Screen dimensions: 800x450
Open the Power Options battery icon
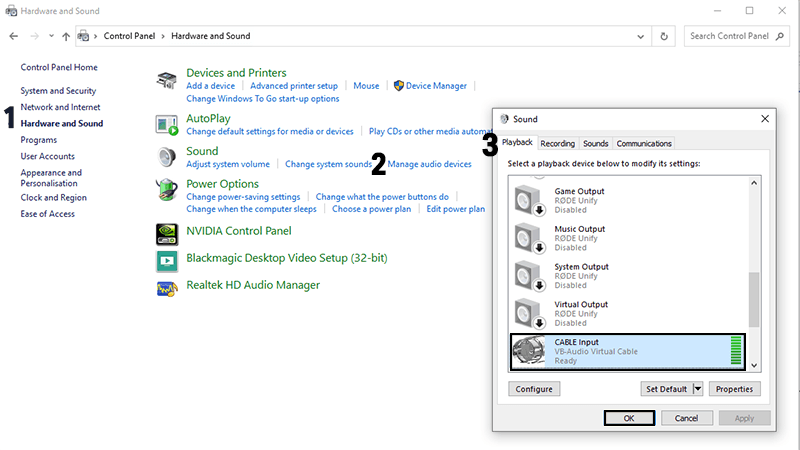tap(167, 190)
